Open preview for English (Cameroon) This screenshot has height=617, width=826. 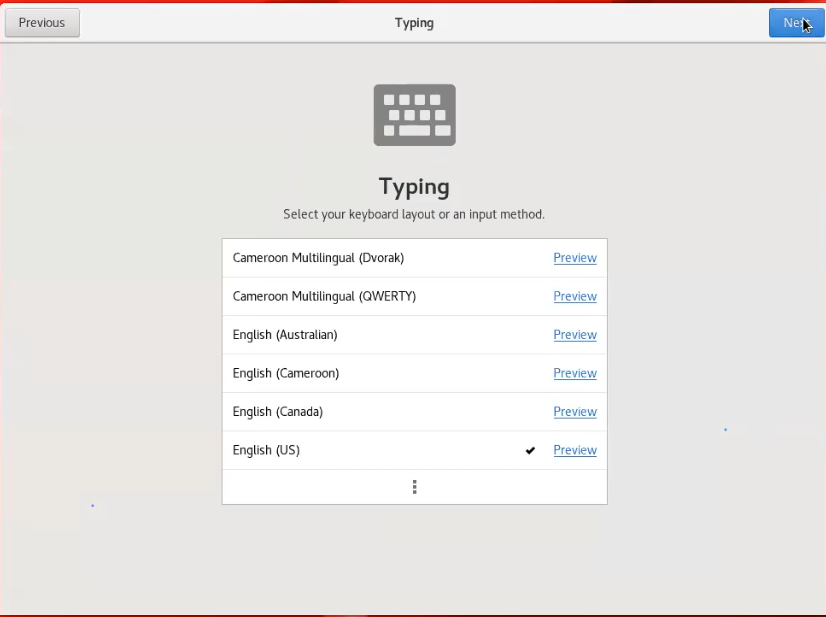click(575, 374)
